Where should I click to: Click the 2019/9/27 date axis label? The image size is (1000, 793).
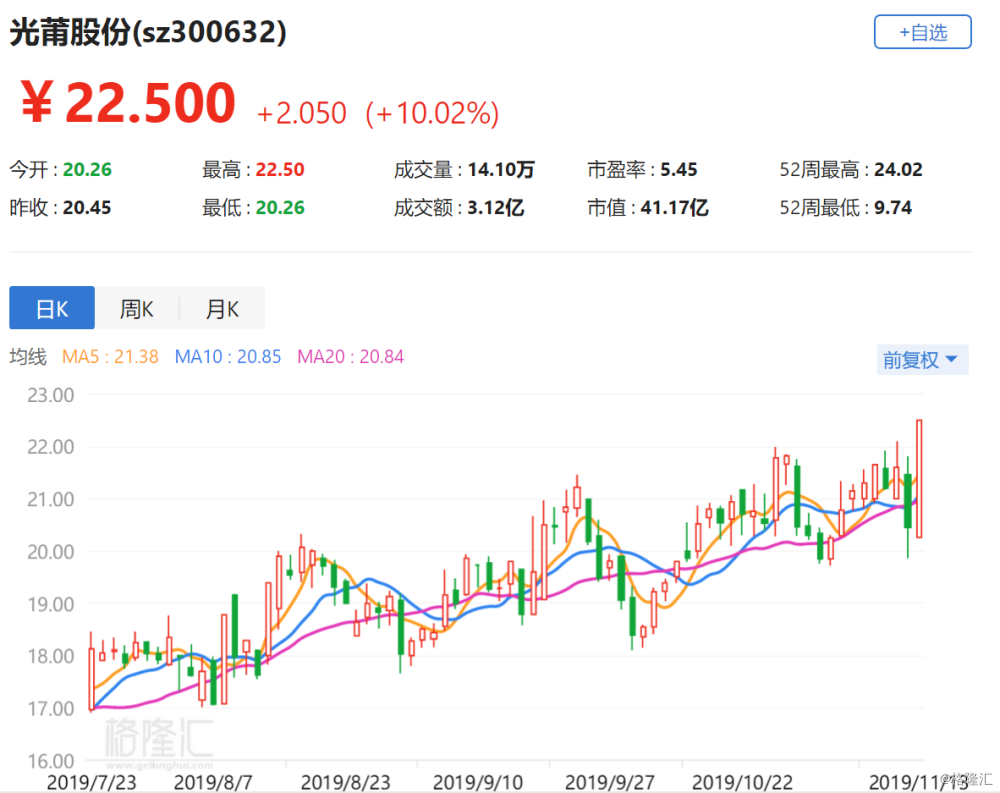click(x=610, y=782)
